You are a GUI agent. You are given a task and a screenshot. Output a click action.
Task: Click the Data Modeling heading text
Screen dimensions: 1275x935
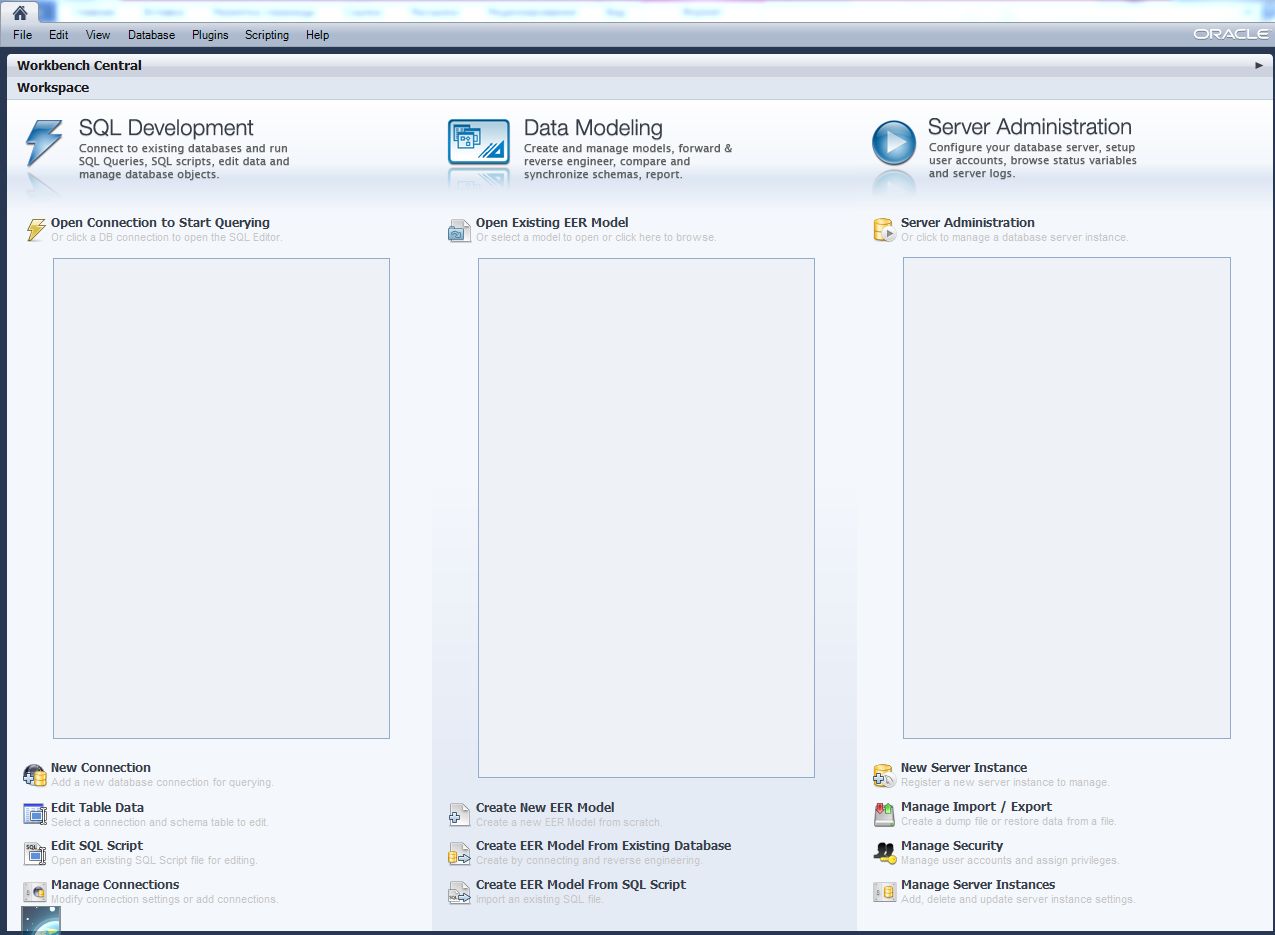pyautogui.click(x=593, y=128)
